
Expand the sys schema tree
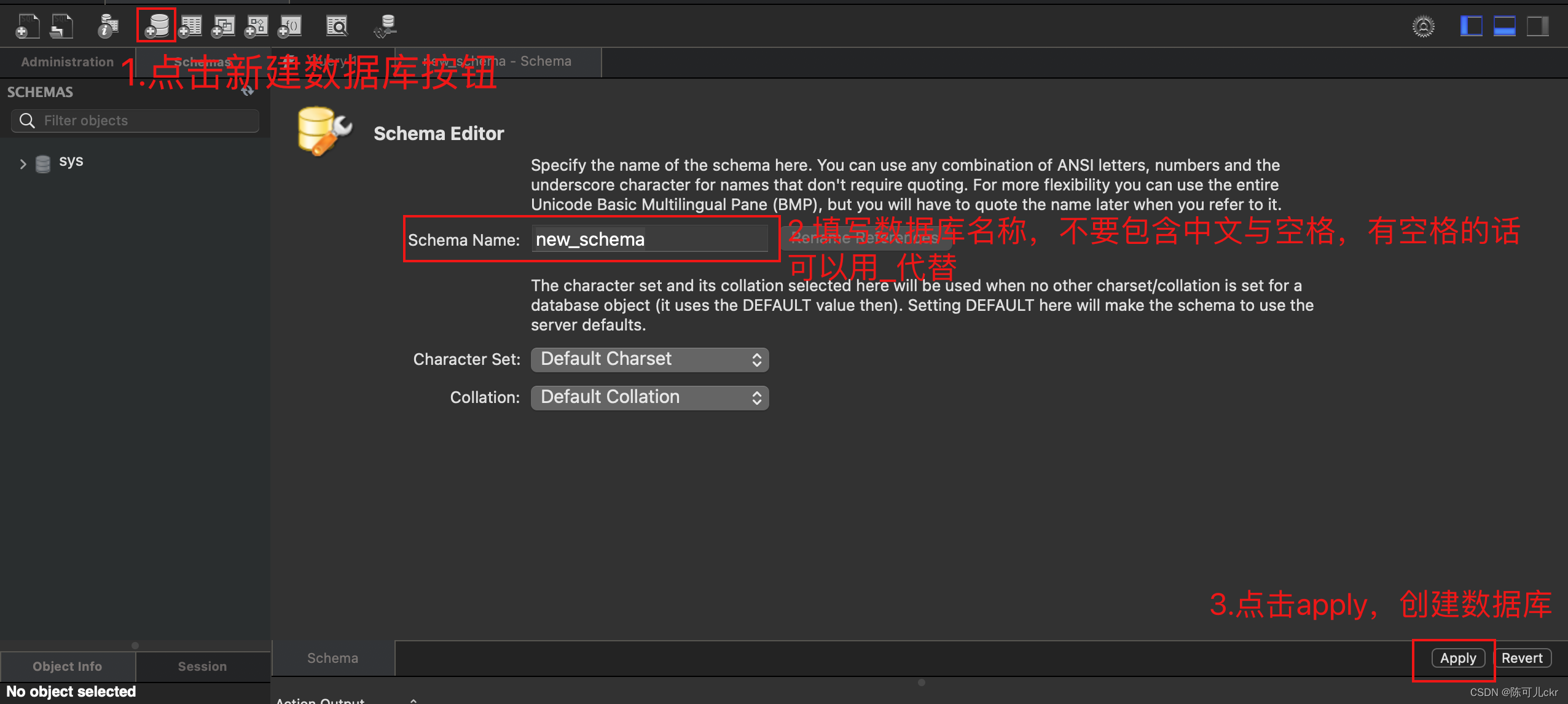23,163
